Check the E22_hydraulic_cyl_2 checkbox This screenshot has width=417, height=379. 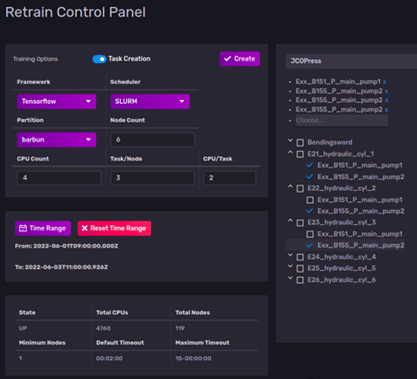coord(300,189)
